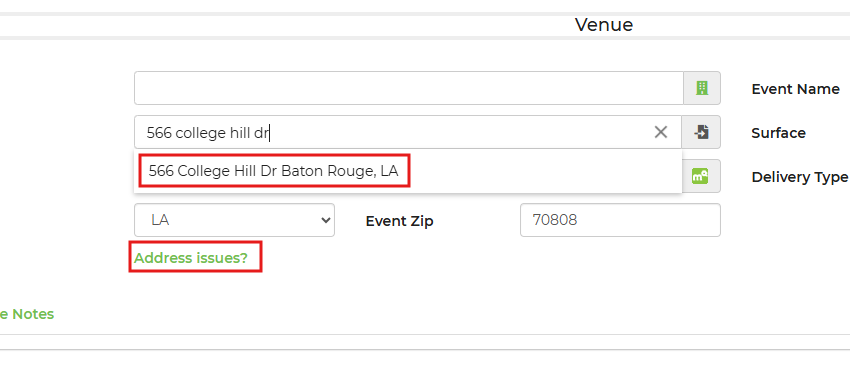Click the import document arrow icon
The image size is (850, 376).
701,132
